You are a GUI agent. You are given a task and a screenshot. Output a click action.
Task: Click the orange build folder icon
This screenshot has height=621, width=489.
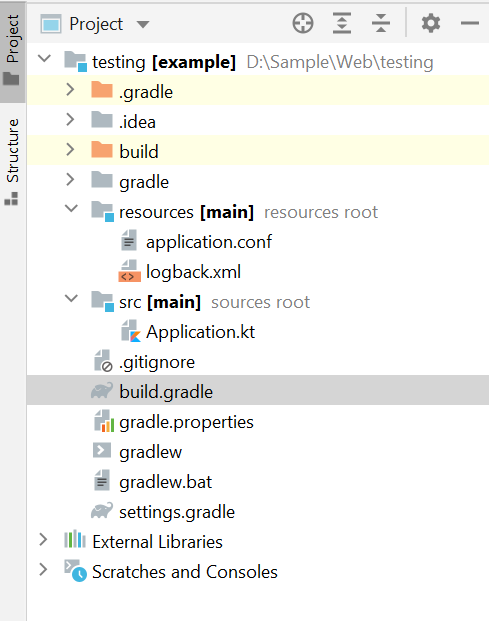[x=102, y=150]
